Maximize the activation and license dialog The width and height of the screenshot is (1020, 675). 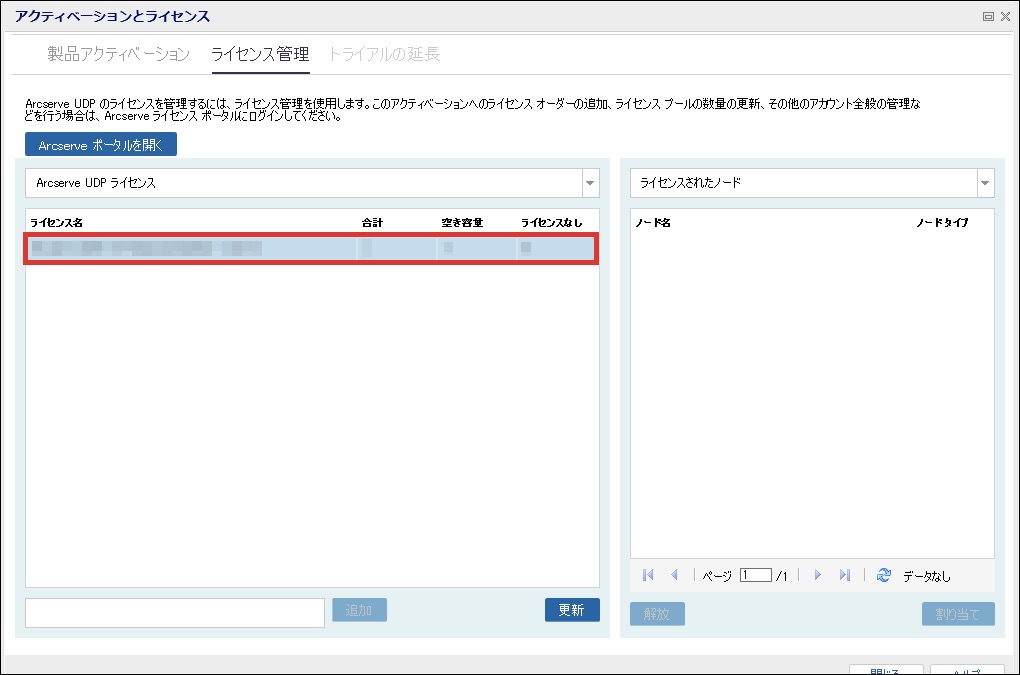pos(988,17)
